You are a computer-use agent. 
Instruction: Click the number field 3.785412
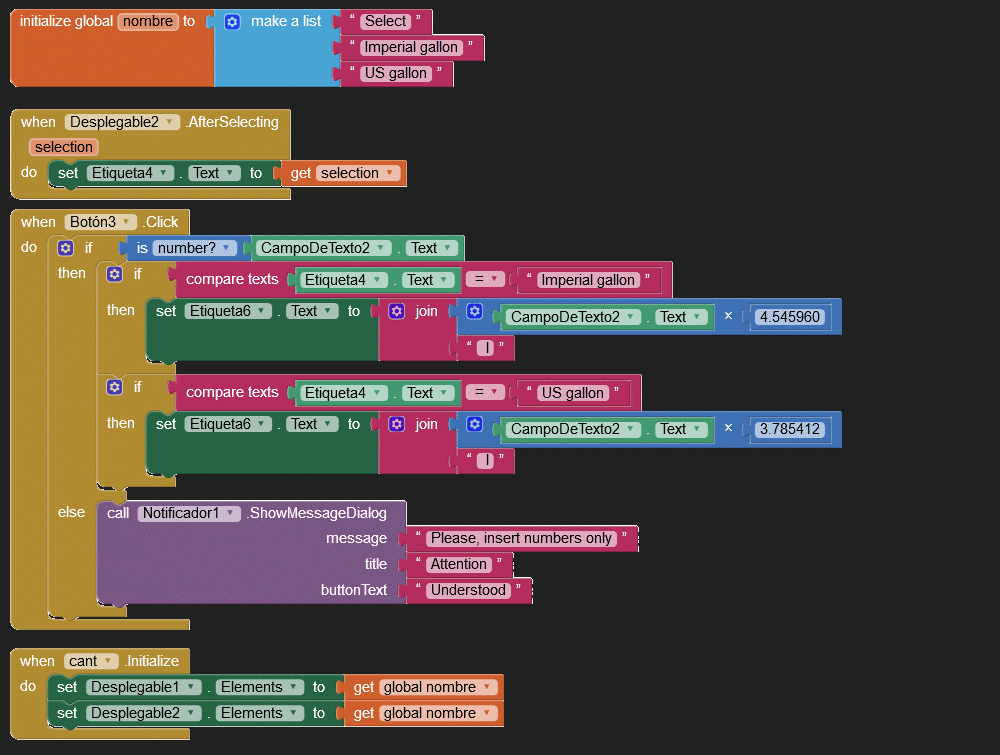coord(790,429)
